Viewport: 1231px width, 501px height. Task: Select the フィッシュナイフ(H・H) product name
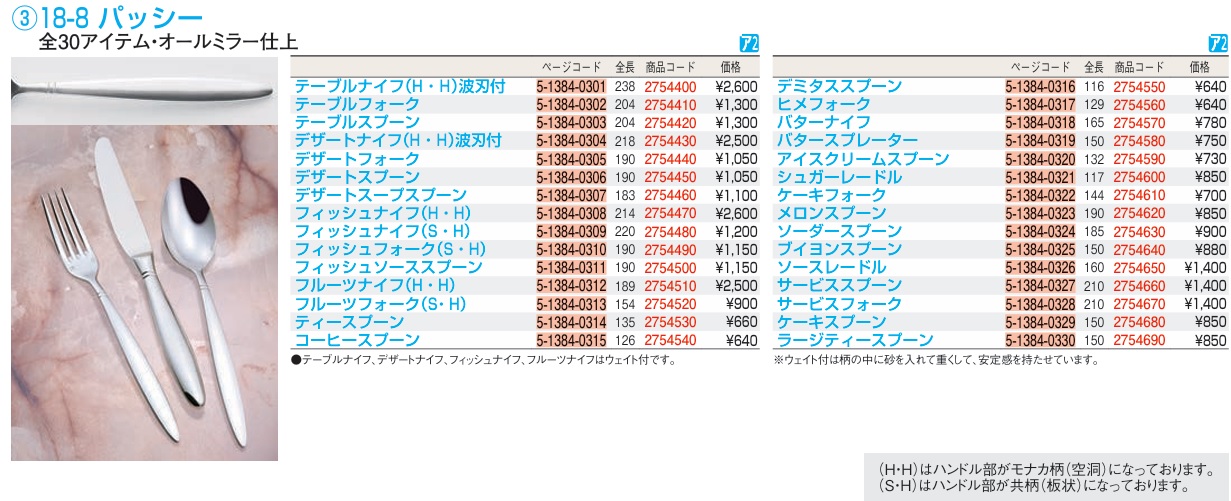pyautogui.click(x=382, y=213)
